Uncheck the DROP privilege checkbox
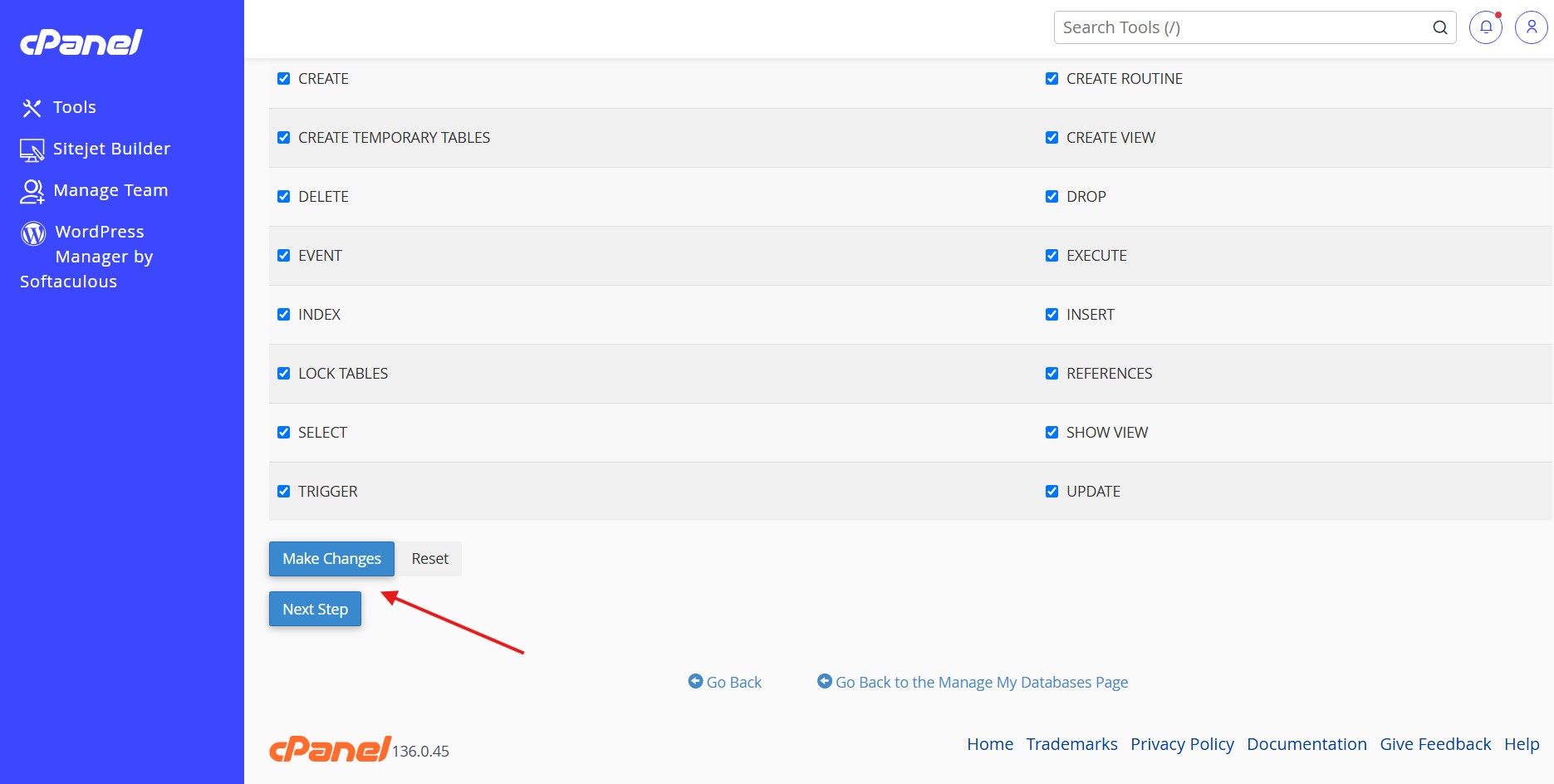Screen dimensions: 1554x784 pyautogui.click(x=1052, y=197)
